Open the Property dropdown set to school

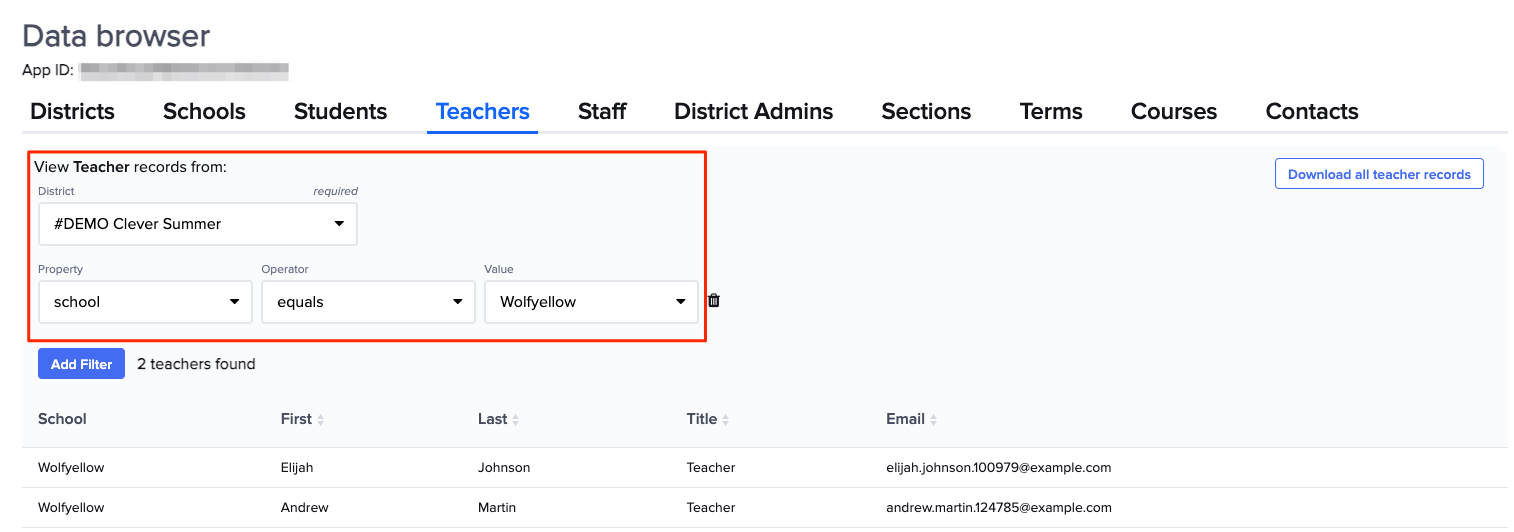click(146, 302)
